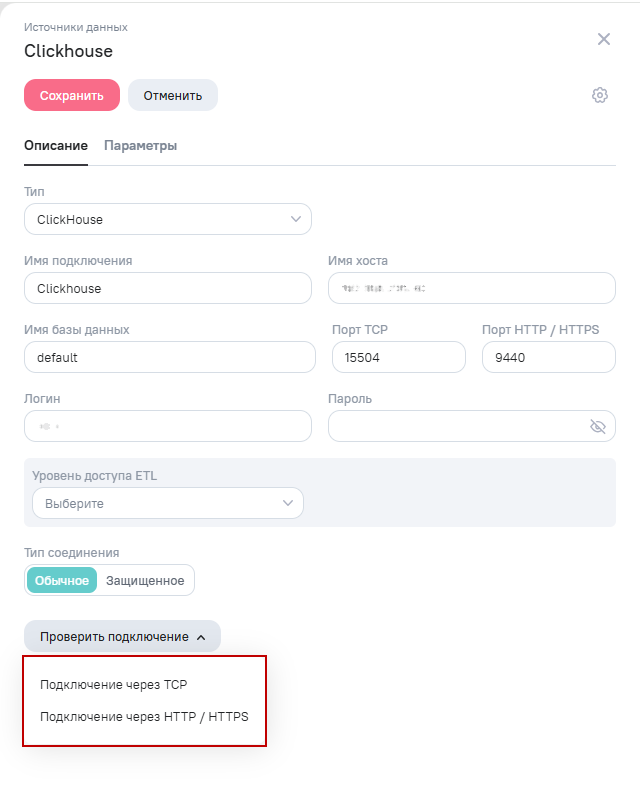Focus the Порт TCP field
The image size is (640, 789).
point(399,357)
